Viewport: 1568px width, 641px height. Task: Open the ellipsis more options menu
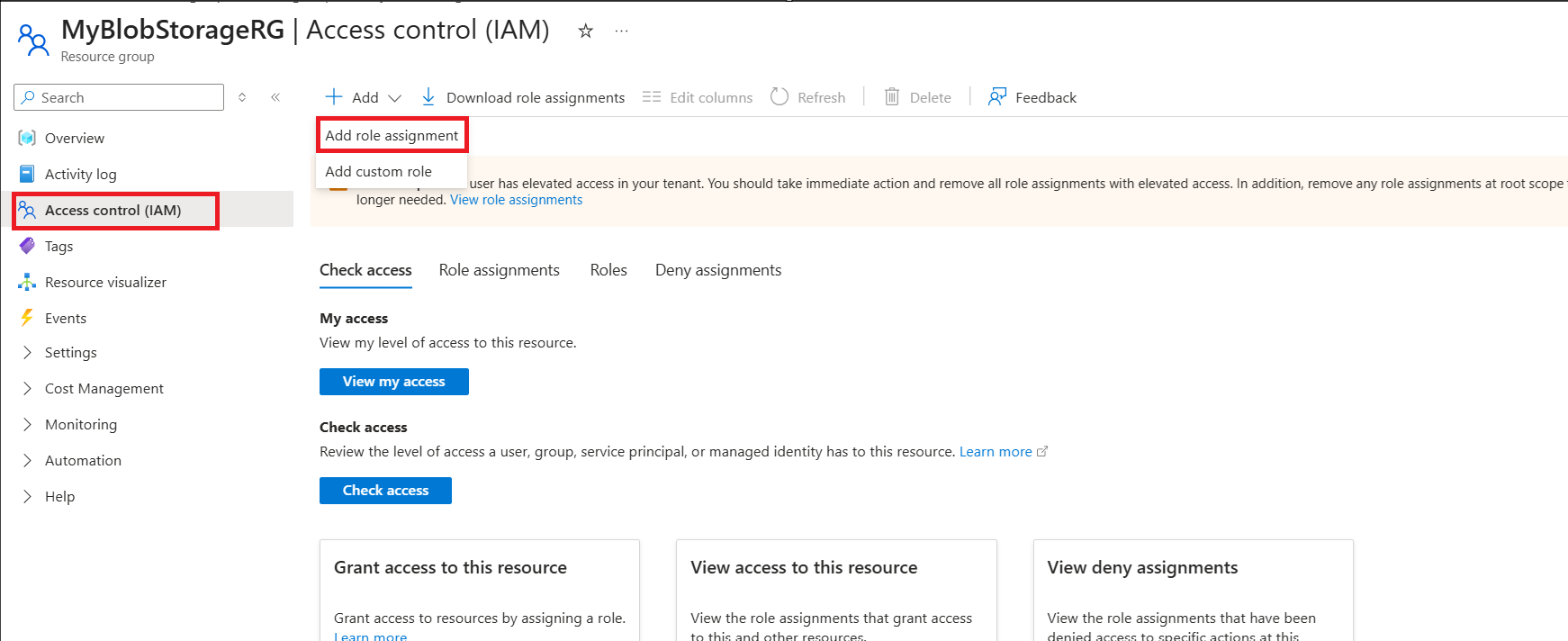click(621, 31)
